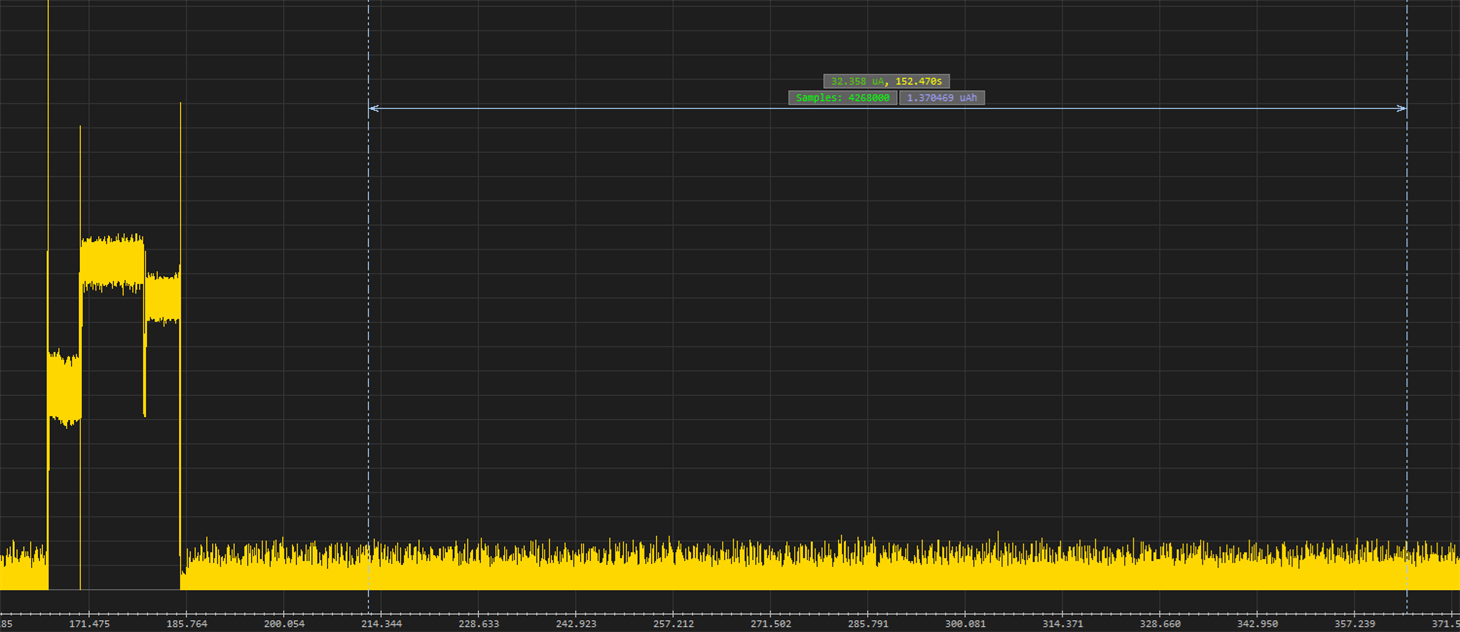1460x632 pixels.
Task: Click the 185.764 time axis label
Action: [185, 622]
